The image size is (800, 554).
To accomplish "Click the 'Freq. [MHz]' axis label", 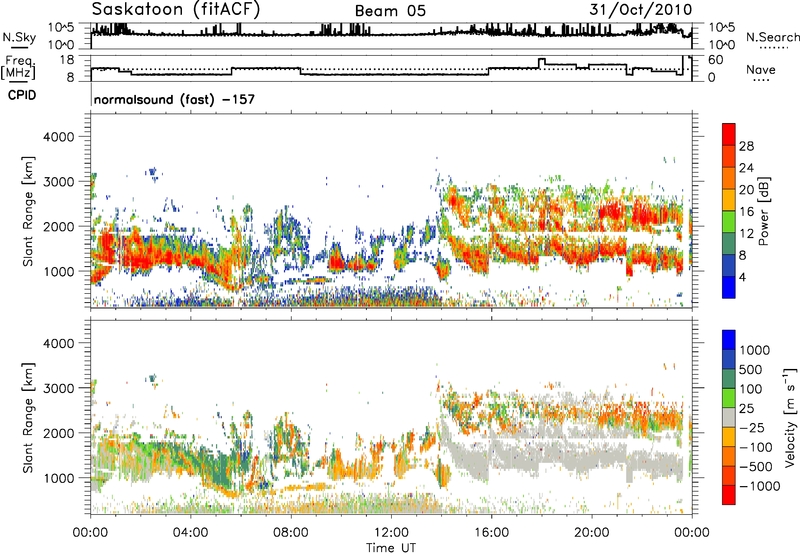I will pos(18,67).
